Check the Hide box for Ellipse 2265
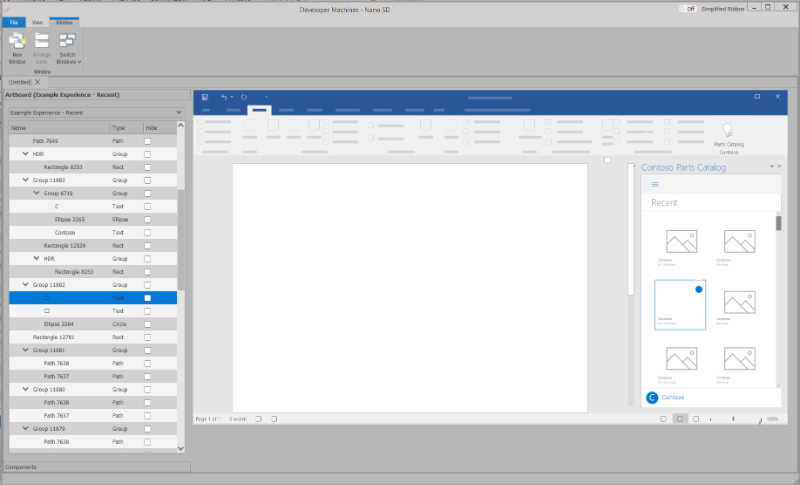 148,219
